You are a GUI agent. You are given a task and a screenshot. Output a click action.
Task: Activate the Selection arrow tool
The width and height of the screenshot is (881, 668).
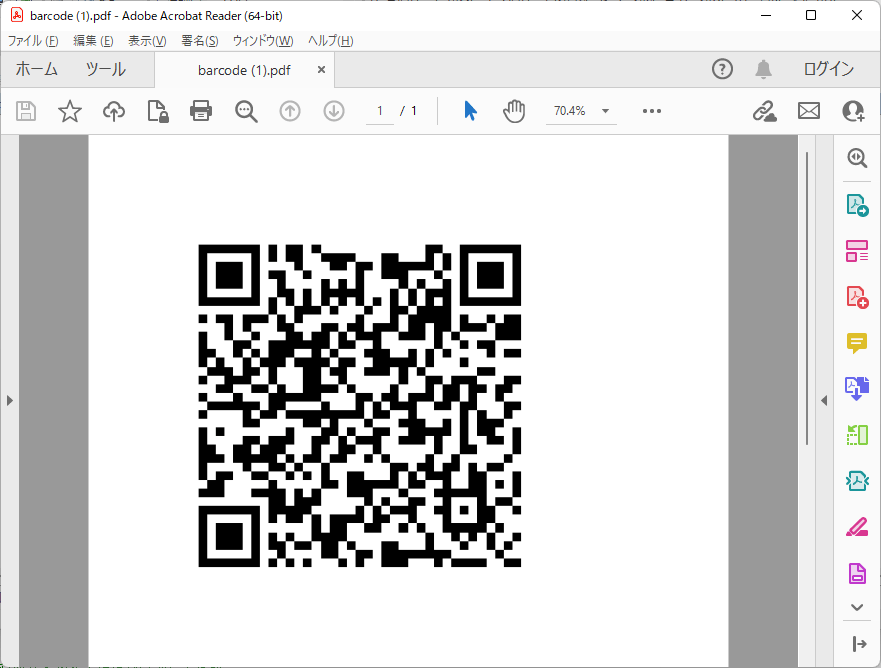click(470, 111)
